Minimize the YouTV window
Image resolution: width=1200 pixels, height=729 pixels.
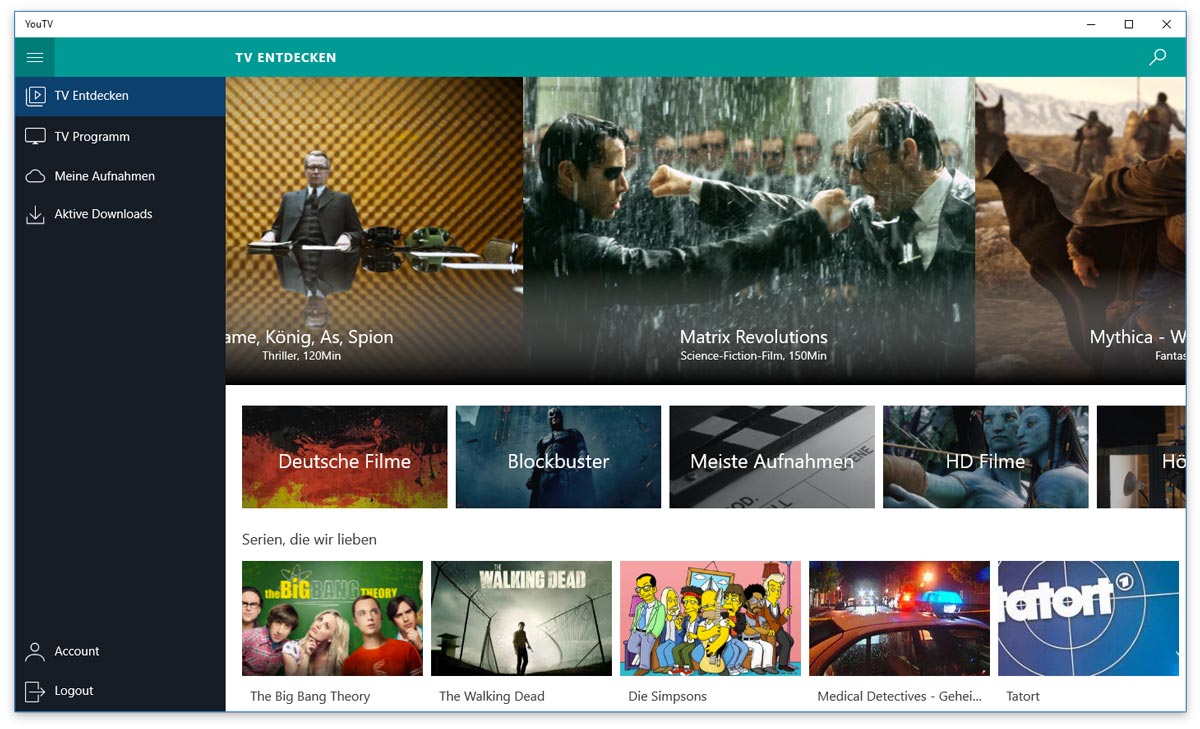[1091, 24]
